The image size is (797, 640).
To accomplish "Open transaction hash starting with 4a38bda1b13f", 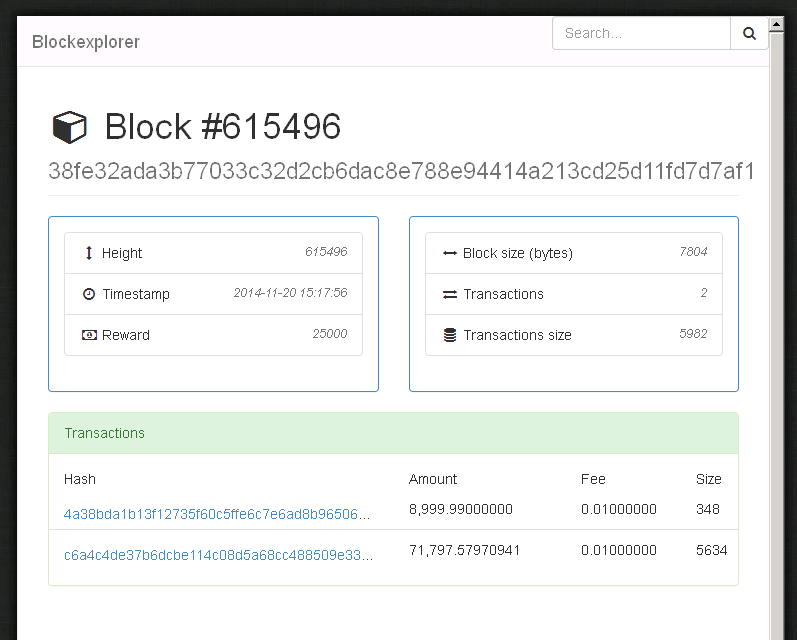I will [217, 514].
